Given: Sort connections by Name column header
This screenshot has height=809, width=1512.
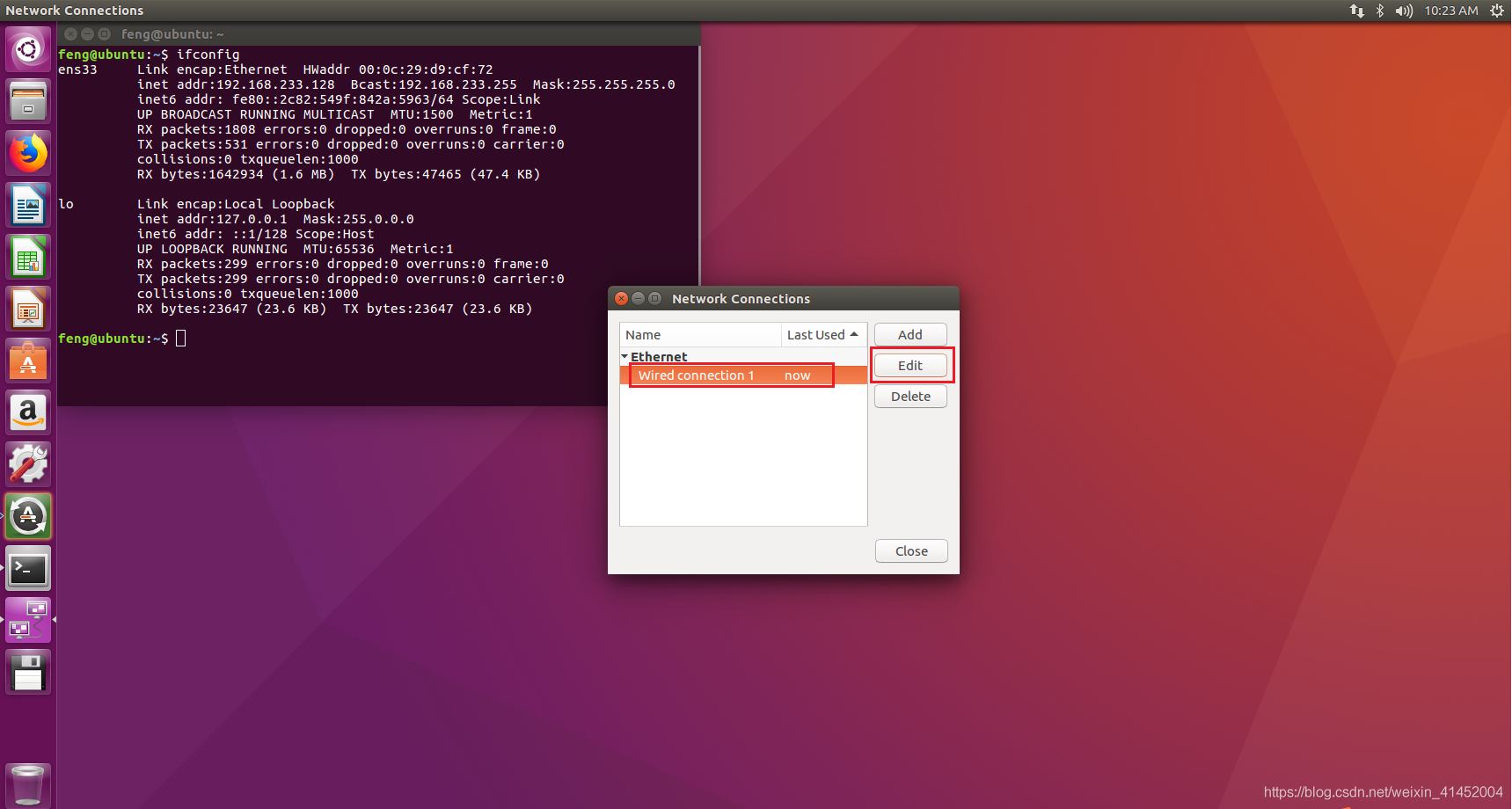Looking at the screenshot, I should click(699, 335).
